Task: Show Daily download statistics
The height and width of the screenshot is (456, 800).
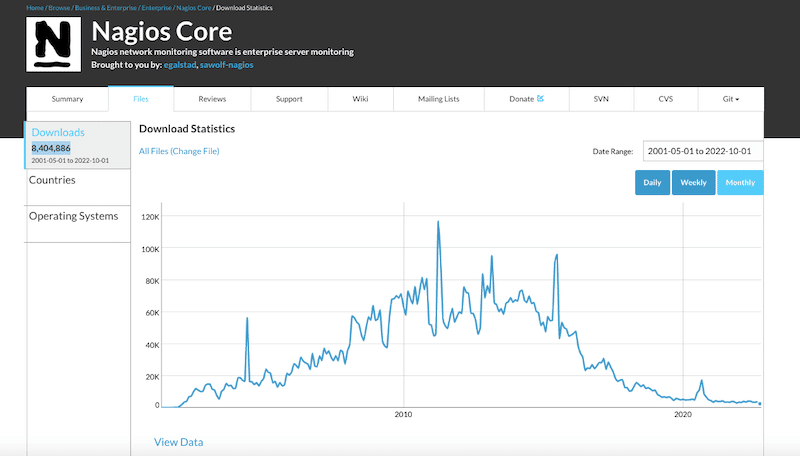Action: tap(651, 183)
